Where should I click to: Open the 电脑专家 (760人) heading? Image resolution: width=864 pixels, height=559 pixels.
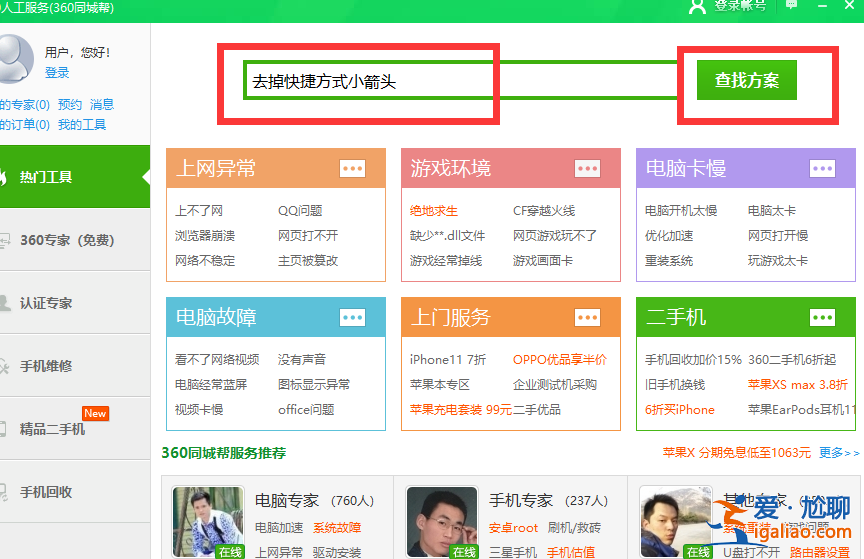click(x=314, y=501)
